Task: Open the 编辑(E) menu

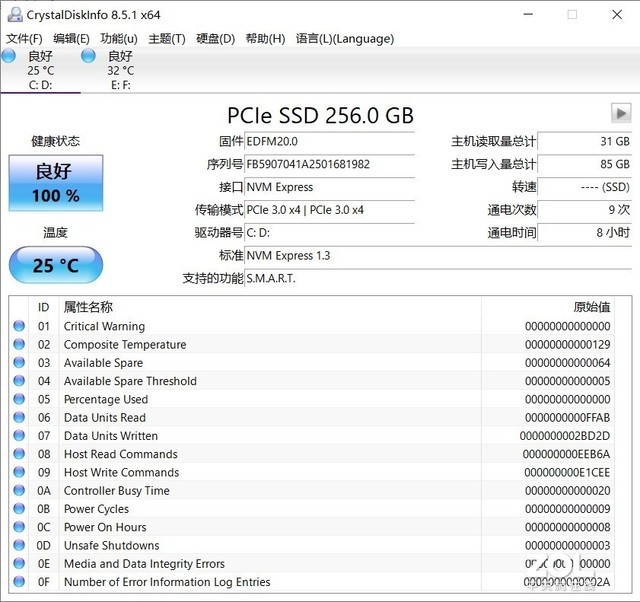Action: coord(71,39)
